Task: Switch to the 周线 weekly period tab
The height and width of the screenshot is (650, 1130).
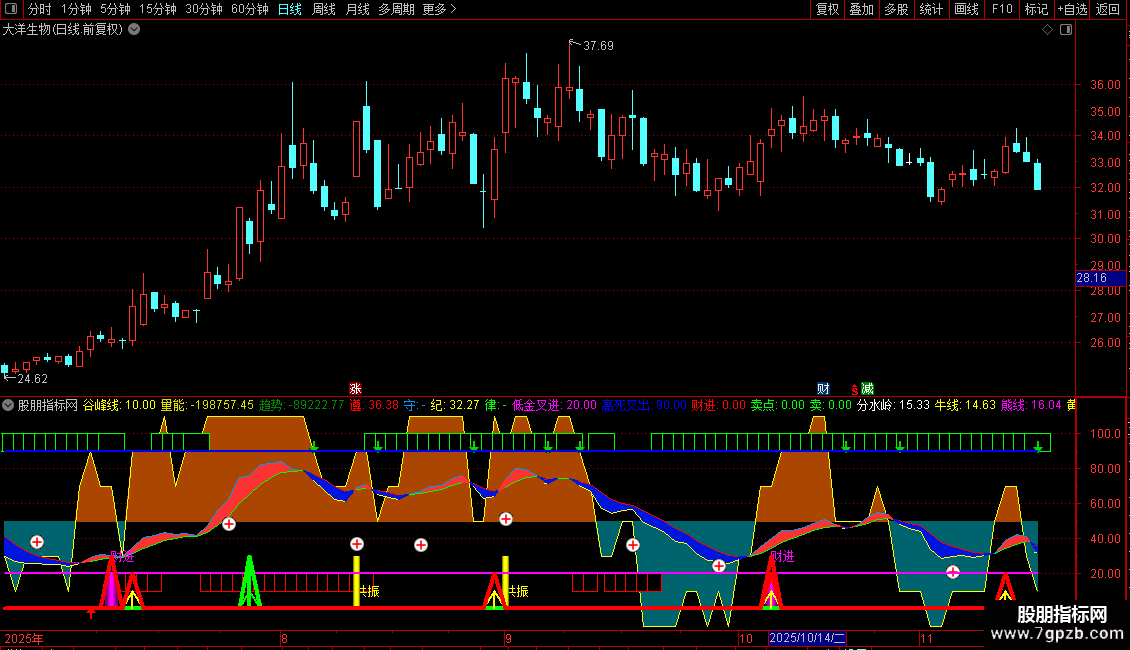Action: [x=324, y=9]
